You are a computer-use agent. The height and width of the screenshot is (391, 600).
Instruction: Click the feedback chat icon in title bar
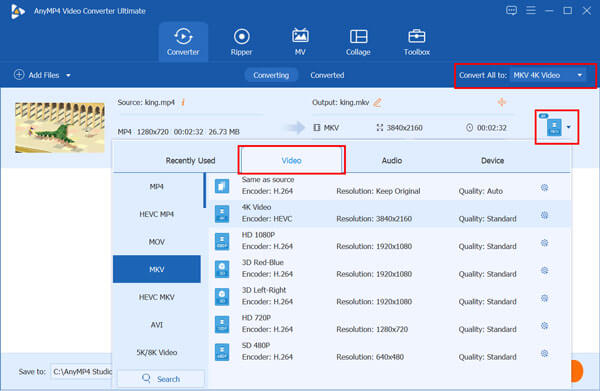(x=511, y=10)
